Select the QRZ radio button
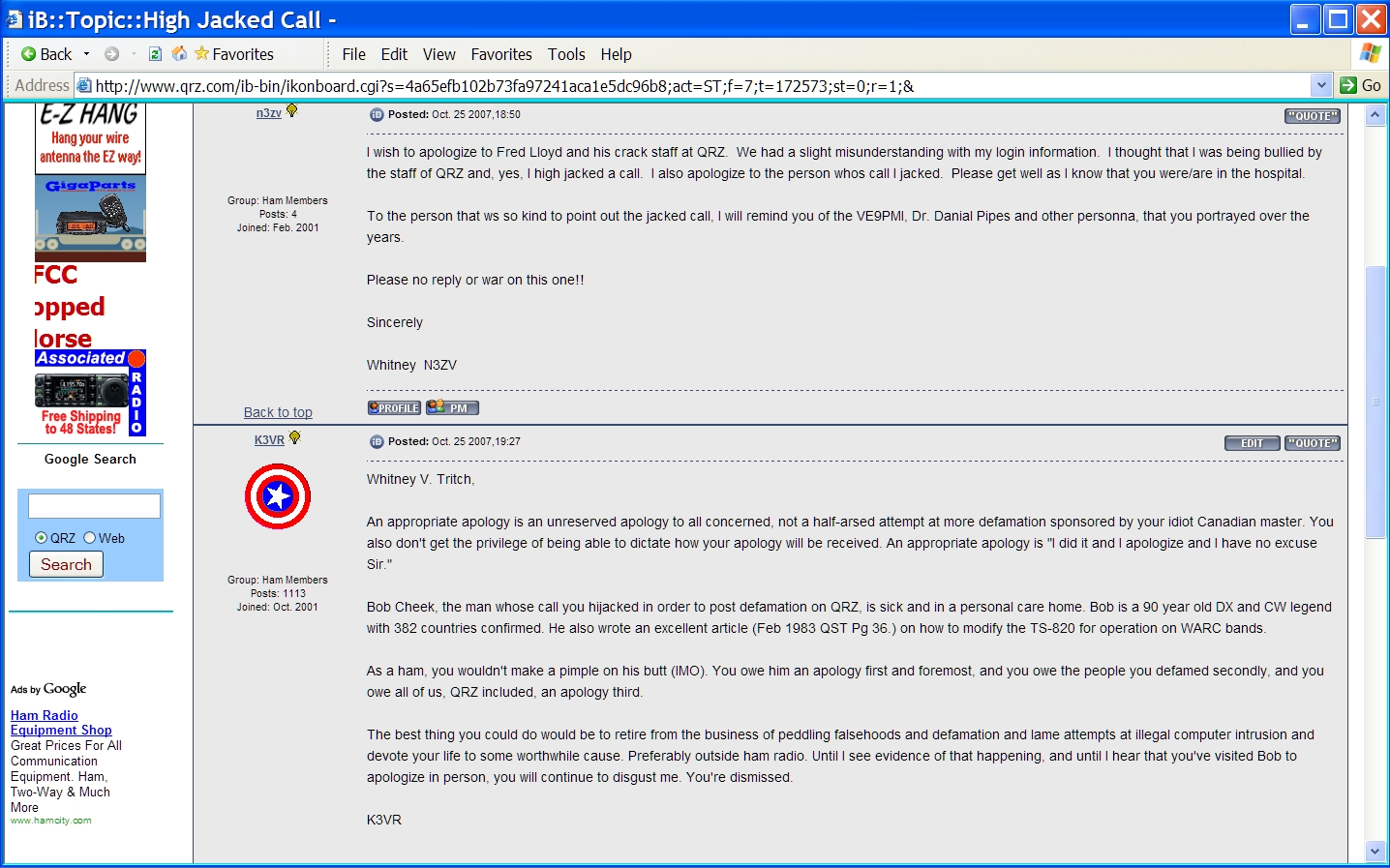 point(41,538)
